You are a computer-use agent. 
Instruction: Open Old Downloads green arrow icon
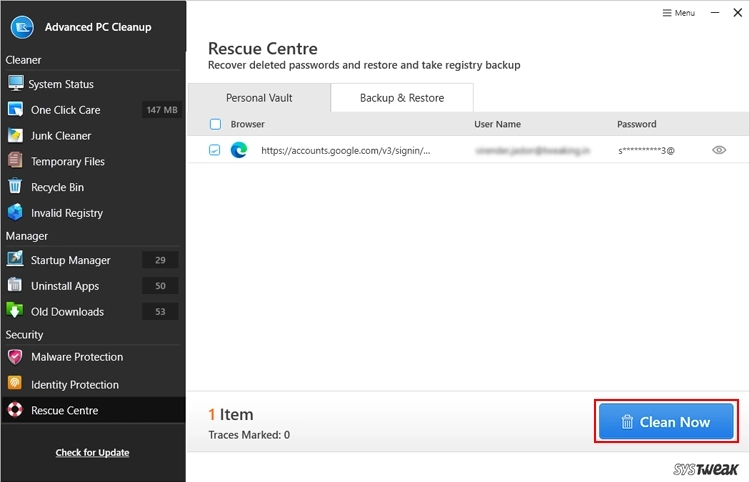click(x=15, y=311)
